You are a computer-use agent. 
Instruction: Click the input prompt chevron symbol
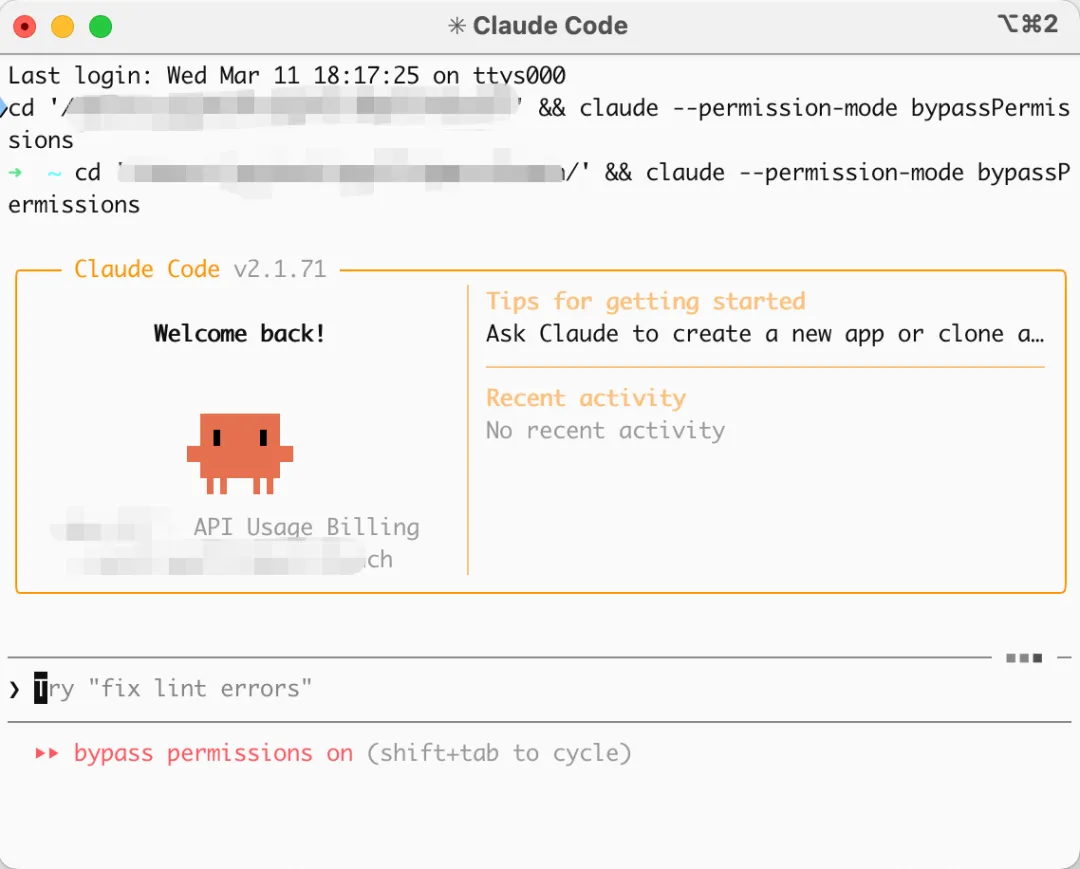point(14,689)
